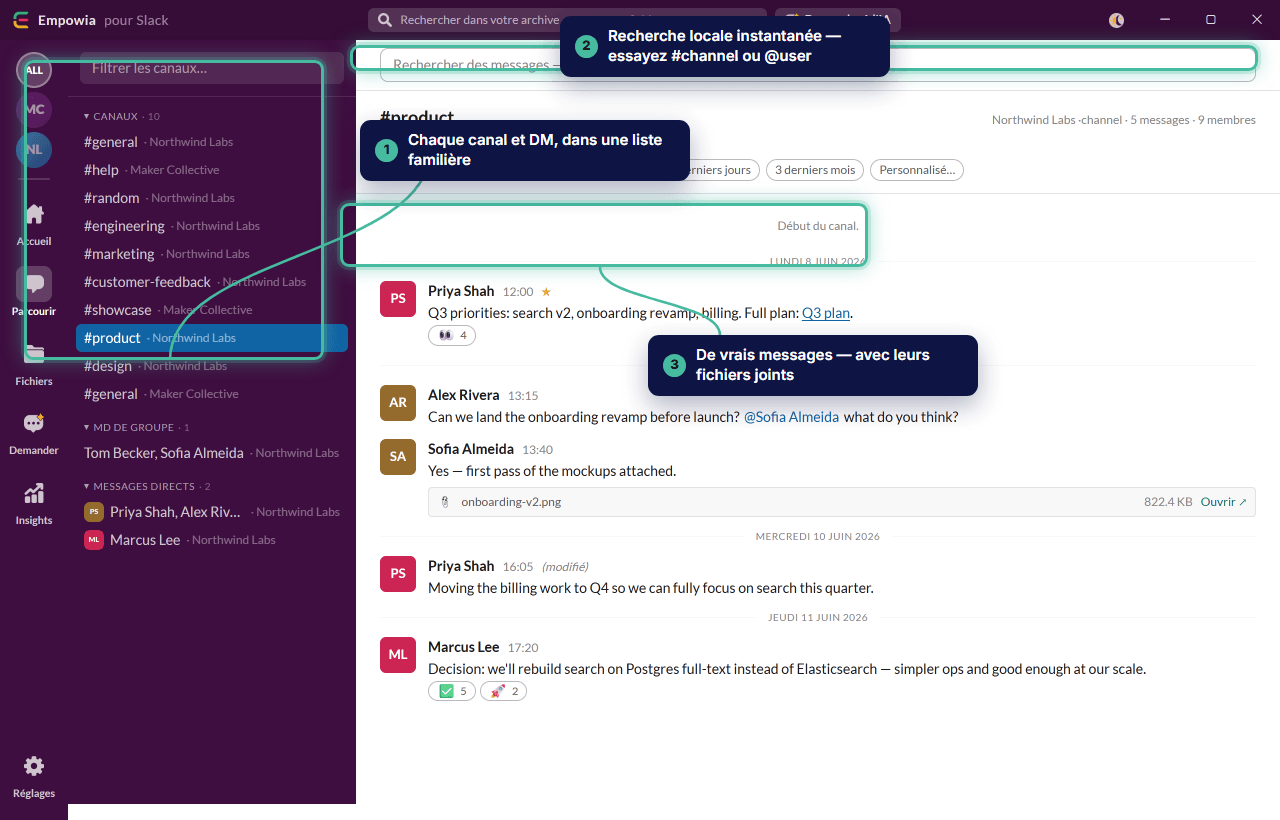Open the Accueil home icon
Screen dimensions: 1280x820
click(34, 214)
